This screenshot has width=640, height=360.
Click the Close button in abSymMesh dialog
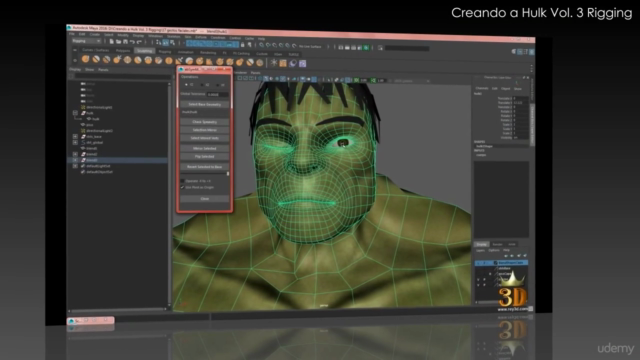(204, 199)
